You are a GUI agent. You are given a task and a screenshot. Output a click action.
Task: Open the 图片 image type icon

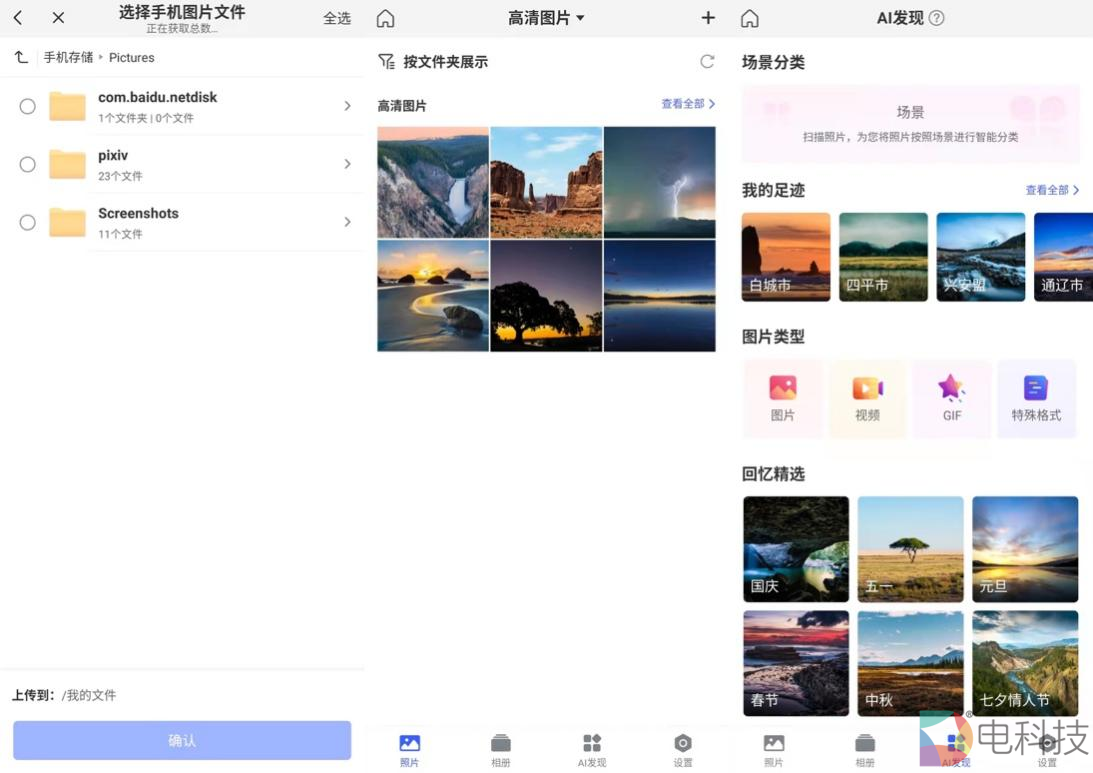[x=782, y=397]
